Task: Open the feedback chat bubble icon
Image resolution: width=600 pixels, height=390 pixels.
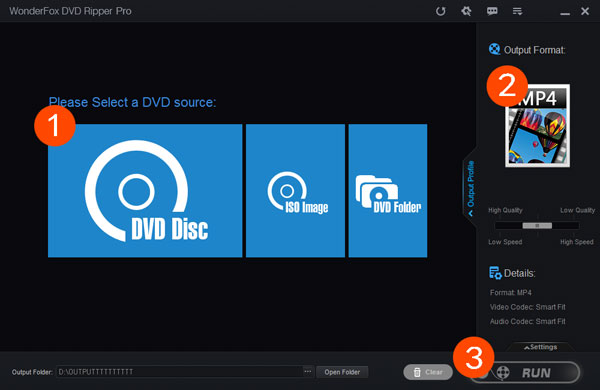Action: [492, 11]
